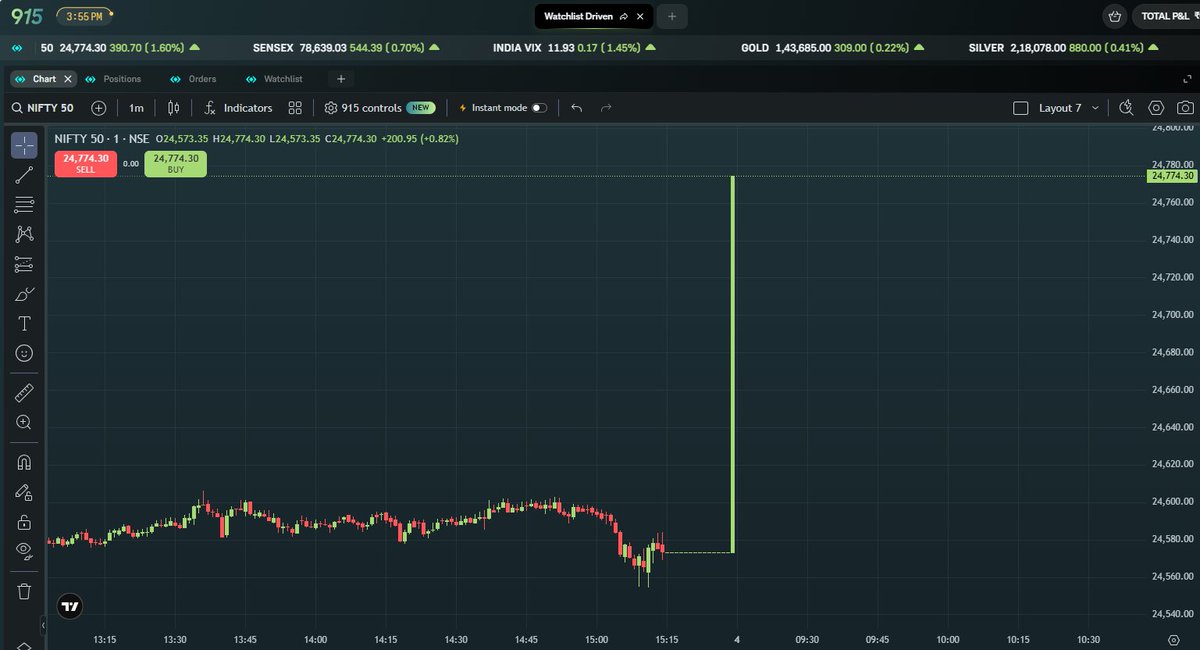This screenshot has height=650, width=1200.
Task: Click the TOTAL P&L pill
Action: pos(1166,17)
